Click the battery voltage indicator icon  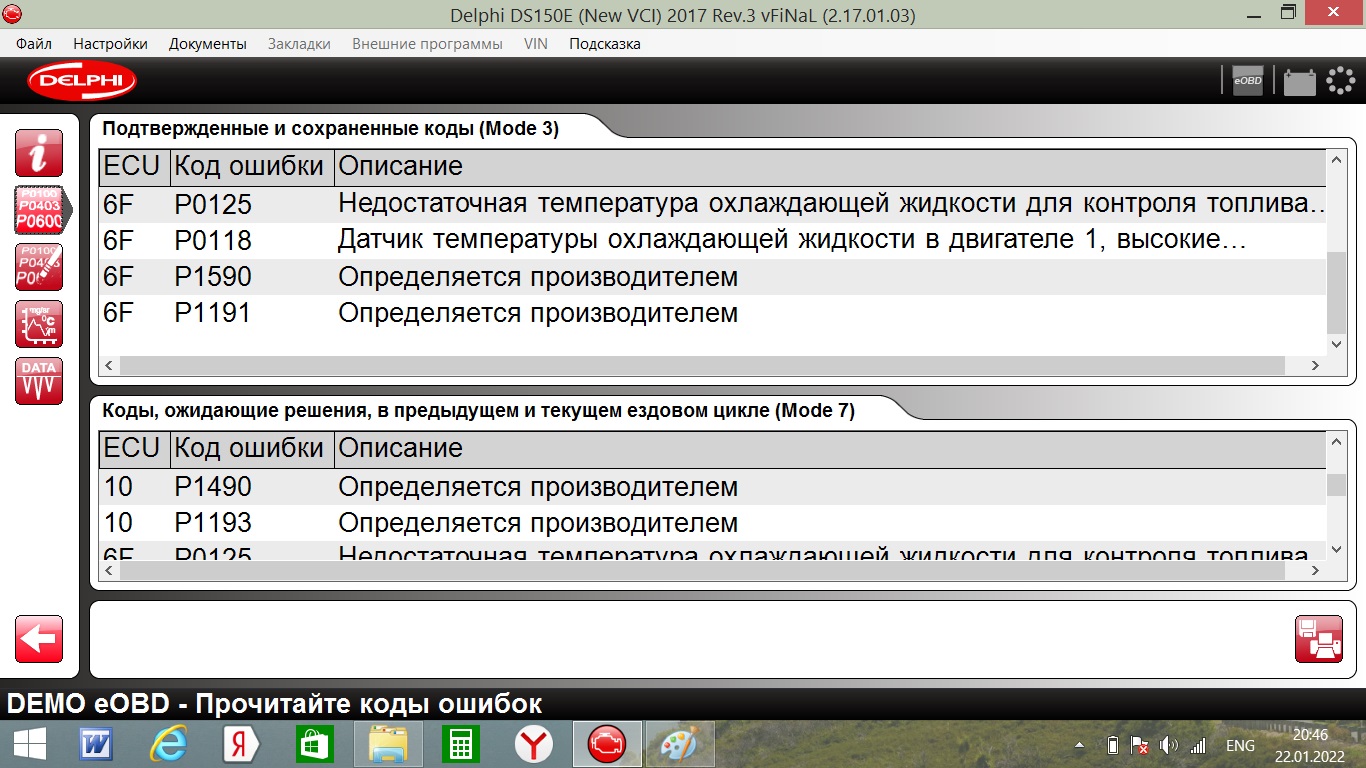[x=1299, y=81]
